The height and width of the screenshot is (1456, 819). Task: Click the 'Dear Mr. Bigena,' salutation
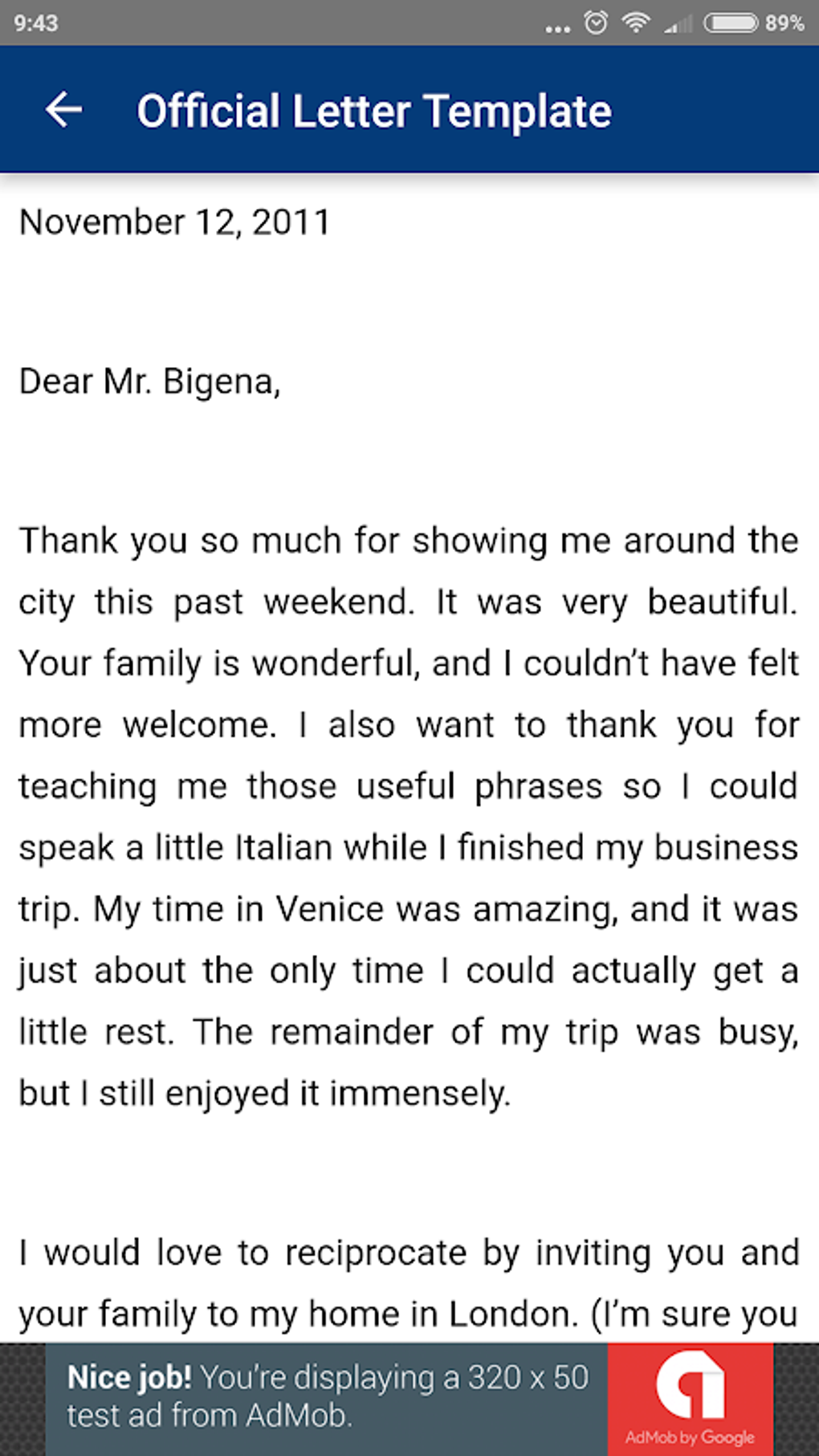tap(150, 381)
